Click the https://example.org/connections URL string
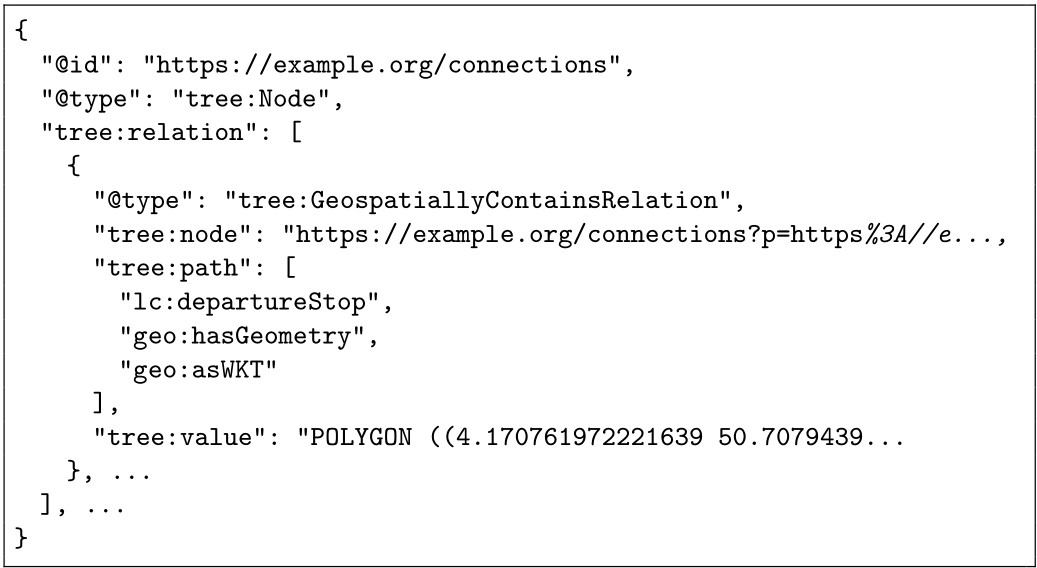Screen dimensions: 1037x568 click(x=383, y=66)
